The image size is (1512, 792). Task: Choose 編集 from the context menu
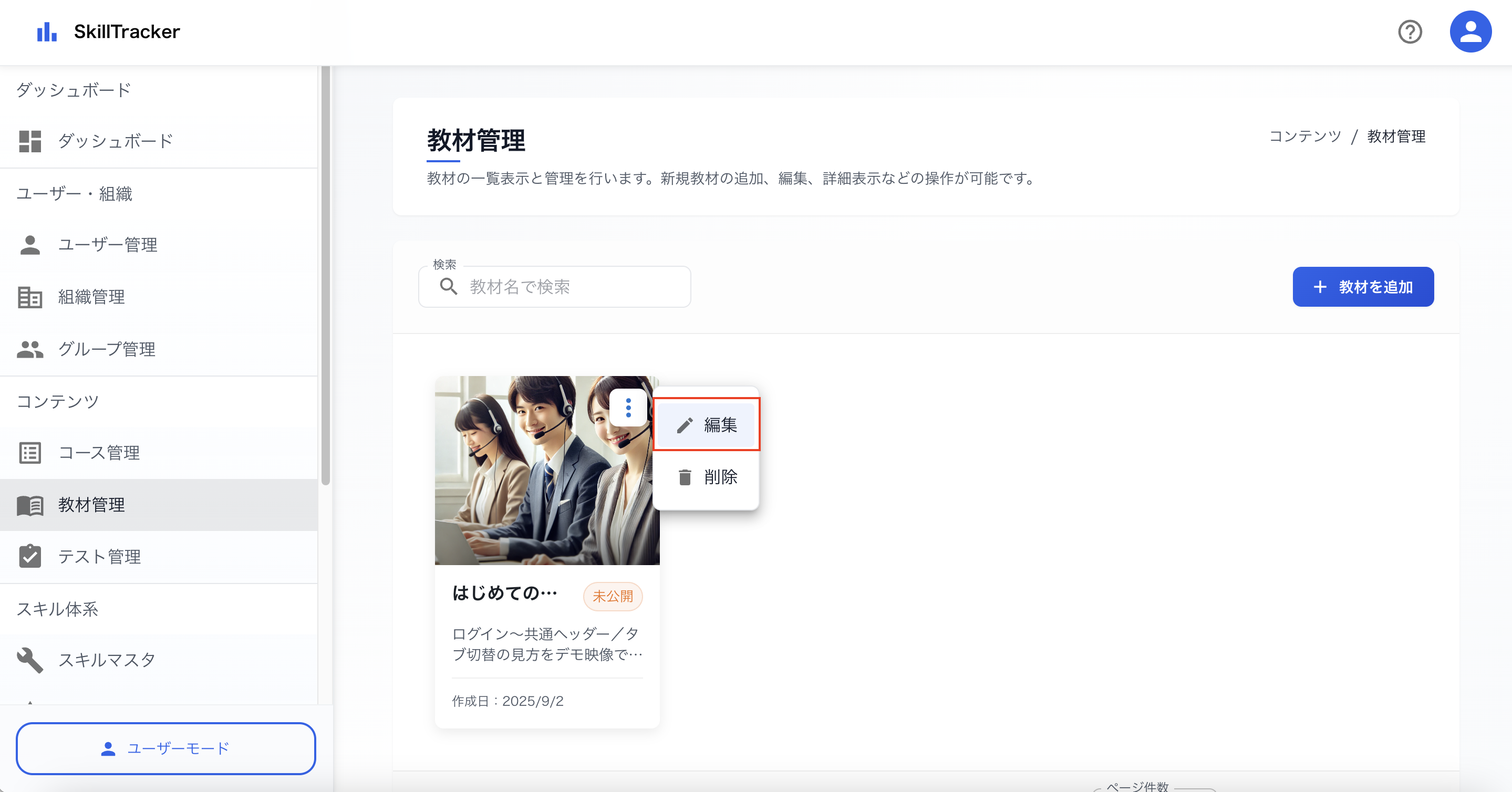(x=706, y=425)
